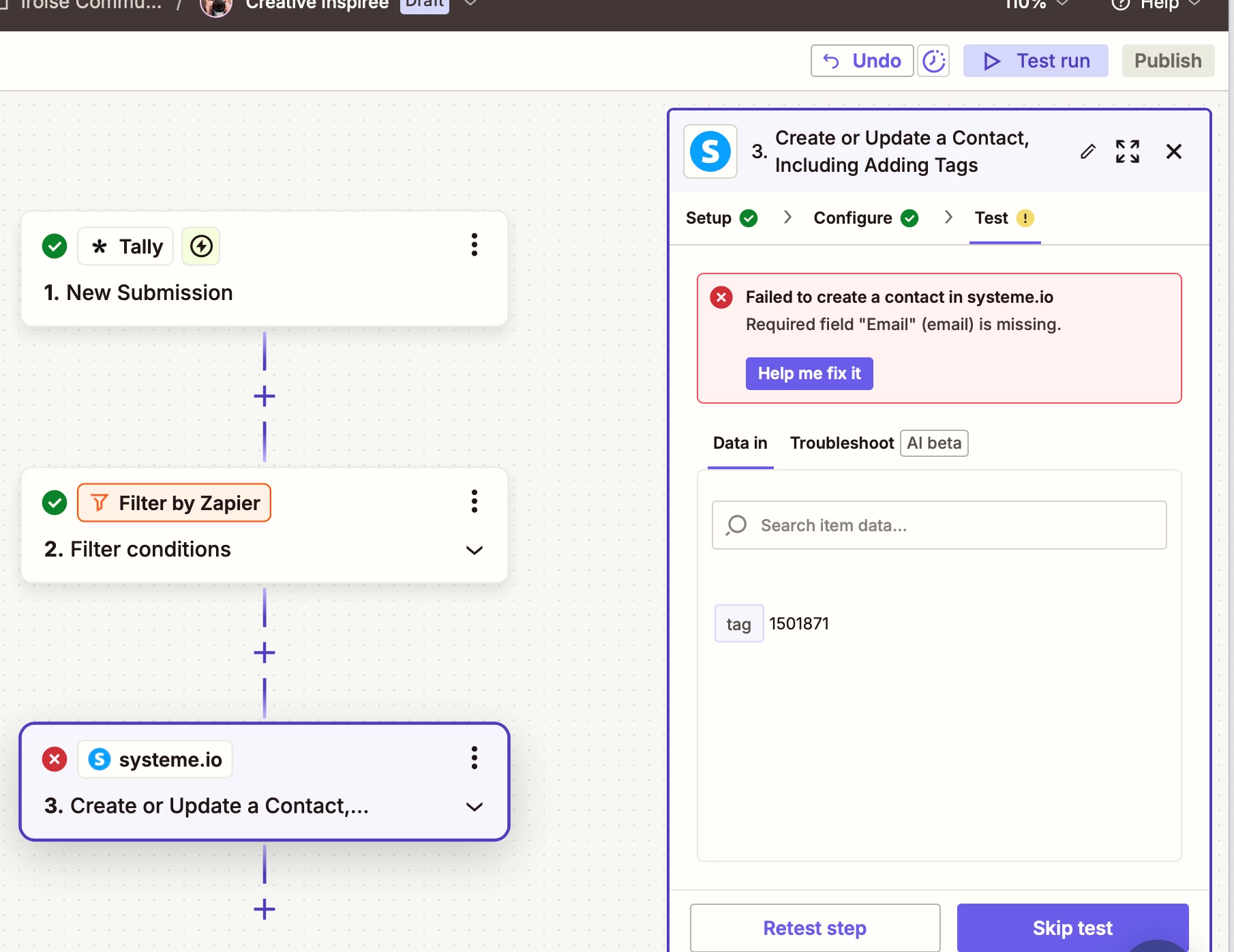
Task: Click the search magnifier icon
Action: [736, 525]
